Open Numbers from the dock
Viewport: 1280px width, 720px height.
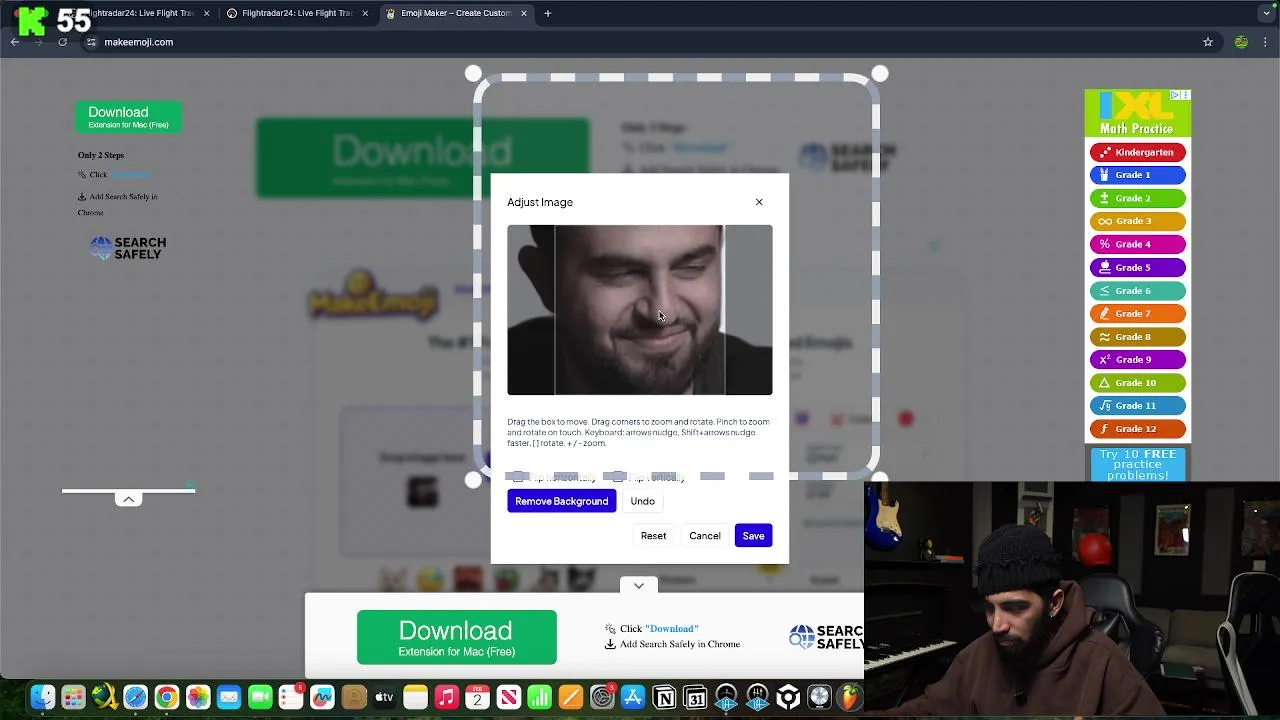[x=539, y=697]
